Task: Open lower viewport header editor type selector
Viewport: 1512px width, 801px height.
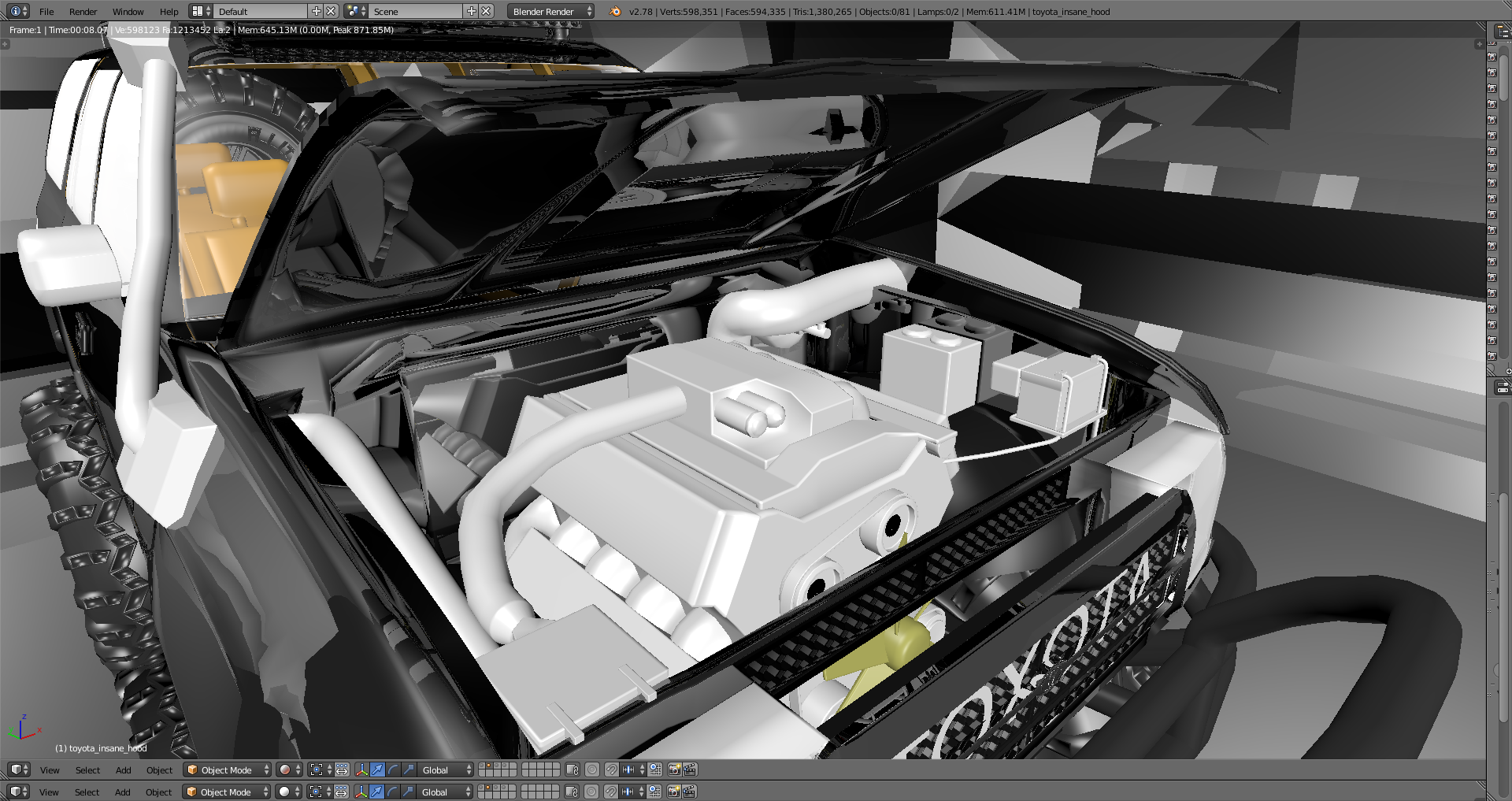Action: click(x=19, y=792)
